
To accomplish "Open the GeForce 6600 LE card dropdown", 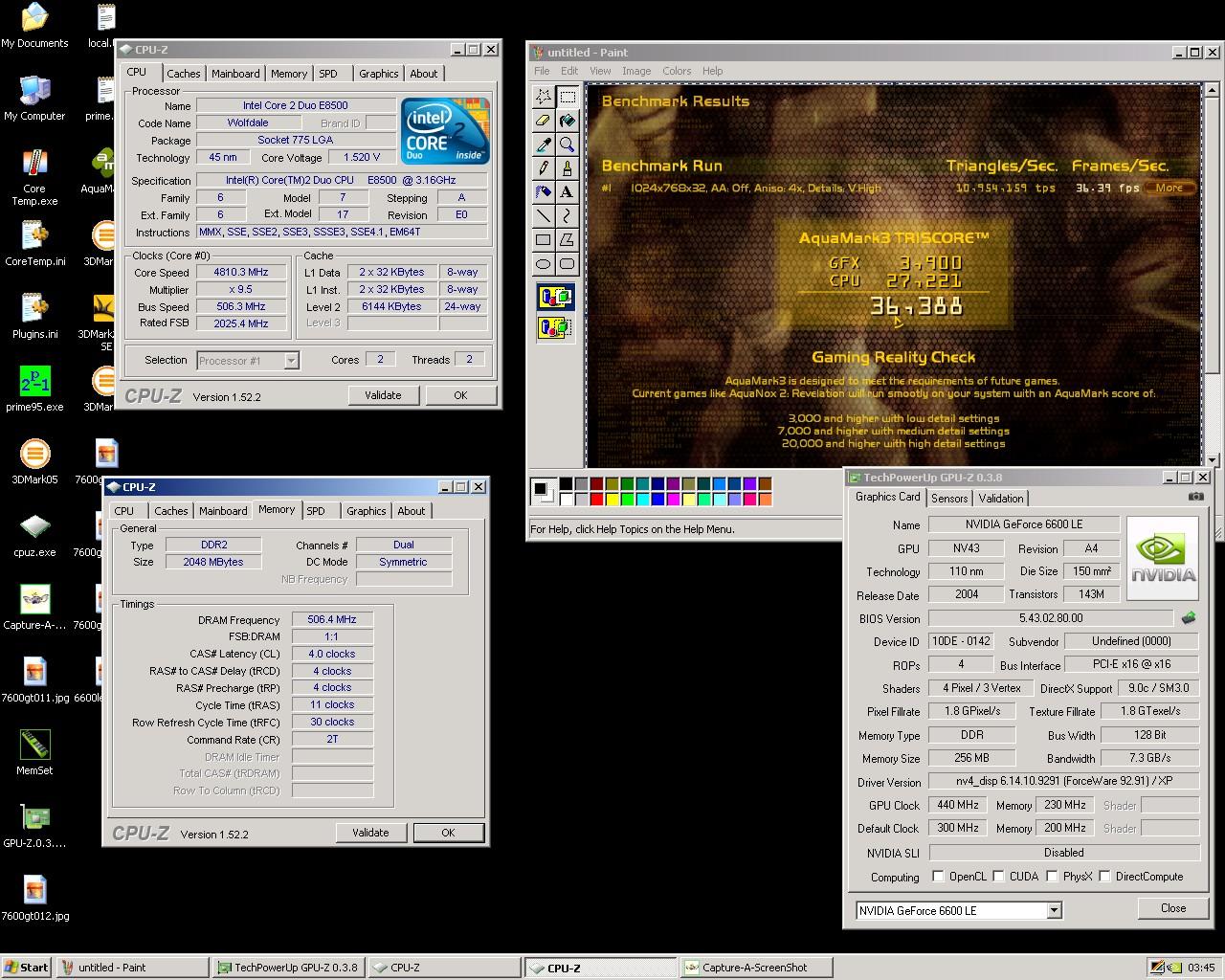I will click(x=1054, y=911).
